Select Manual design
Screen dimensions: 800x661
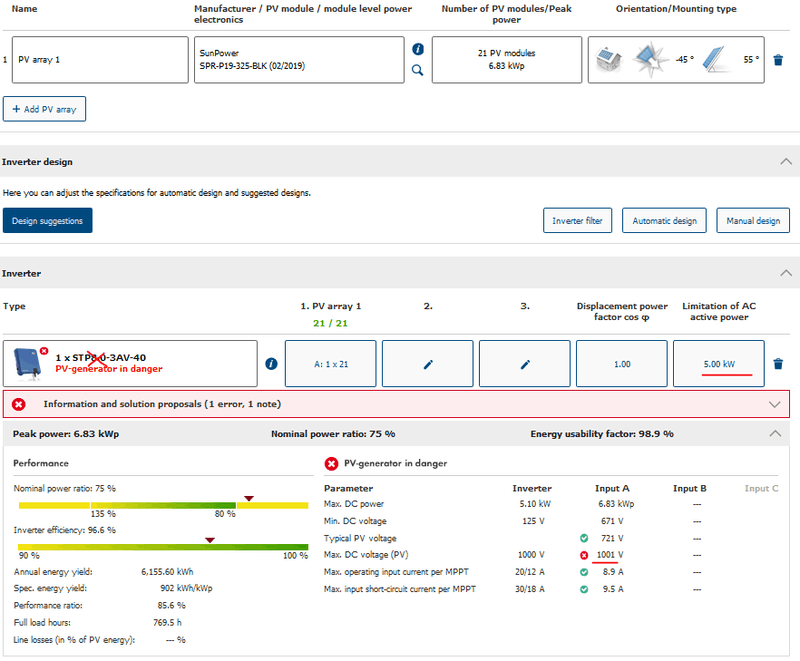click(753, 220)
